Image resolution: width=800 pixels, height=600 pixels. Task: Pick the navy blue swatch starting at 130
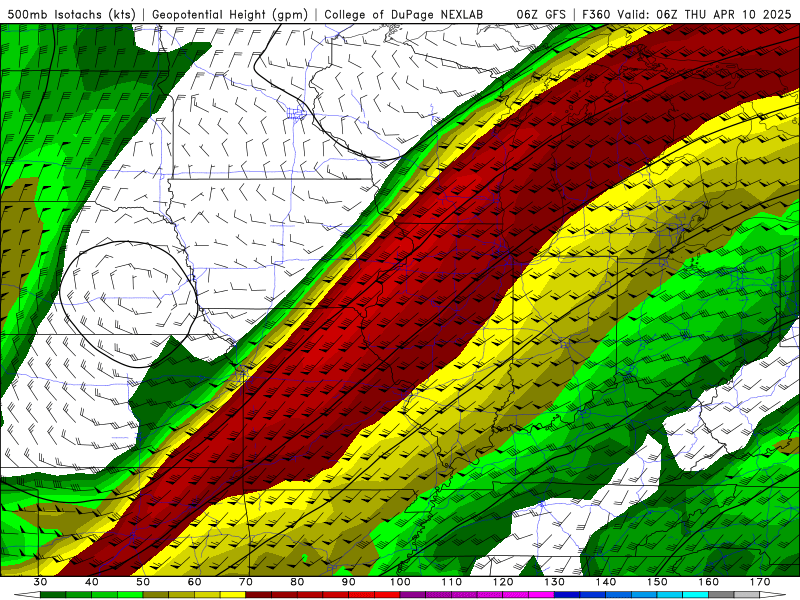pyautogui.click(x=567, y=595)
